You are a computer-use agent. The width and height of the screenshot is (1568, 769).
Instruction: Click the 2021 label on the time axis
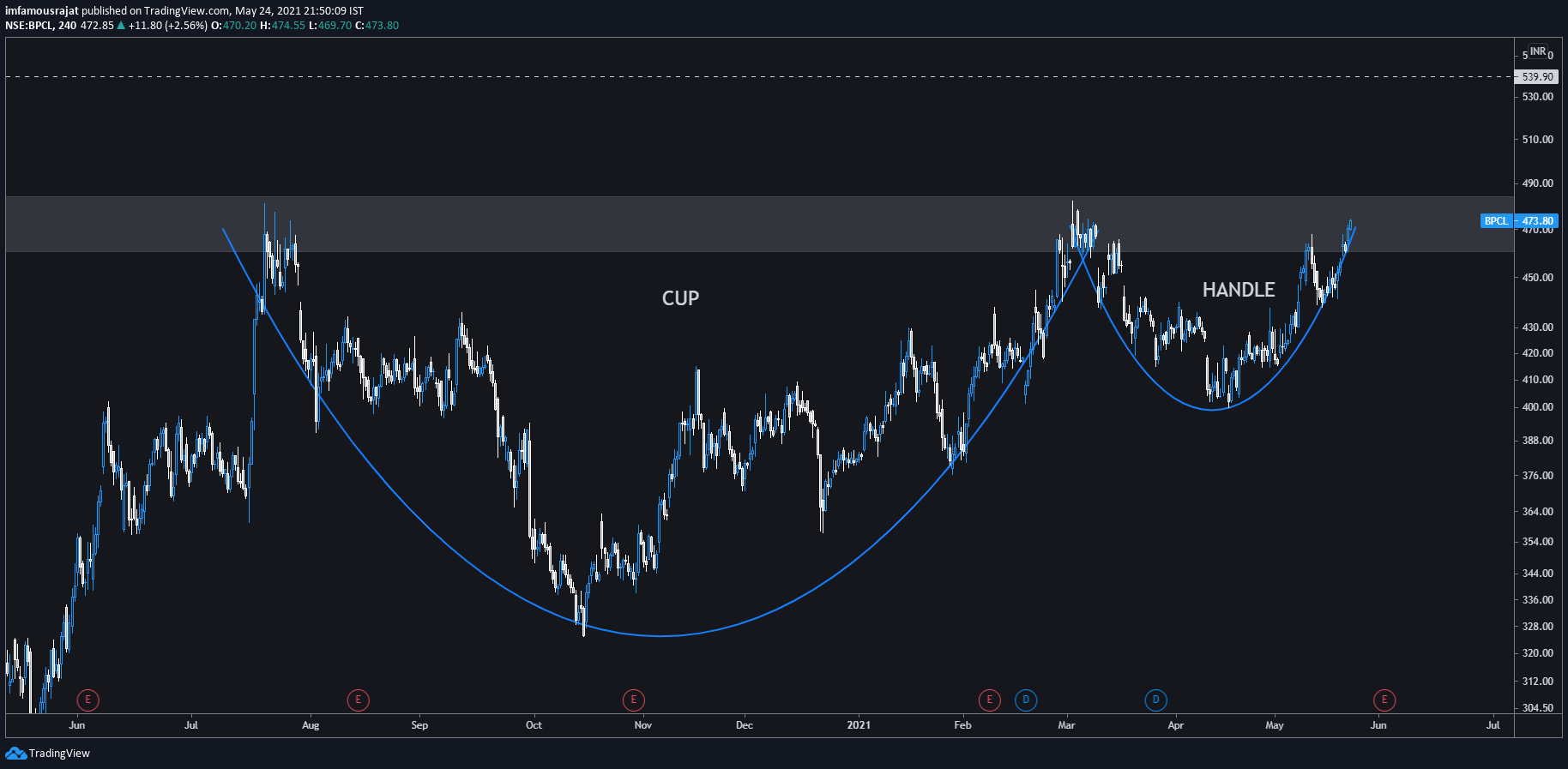coord(859,725)
